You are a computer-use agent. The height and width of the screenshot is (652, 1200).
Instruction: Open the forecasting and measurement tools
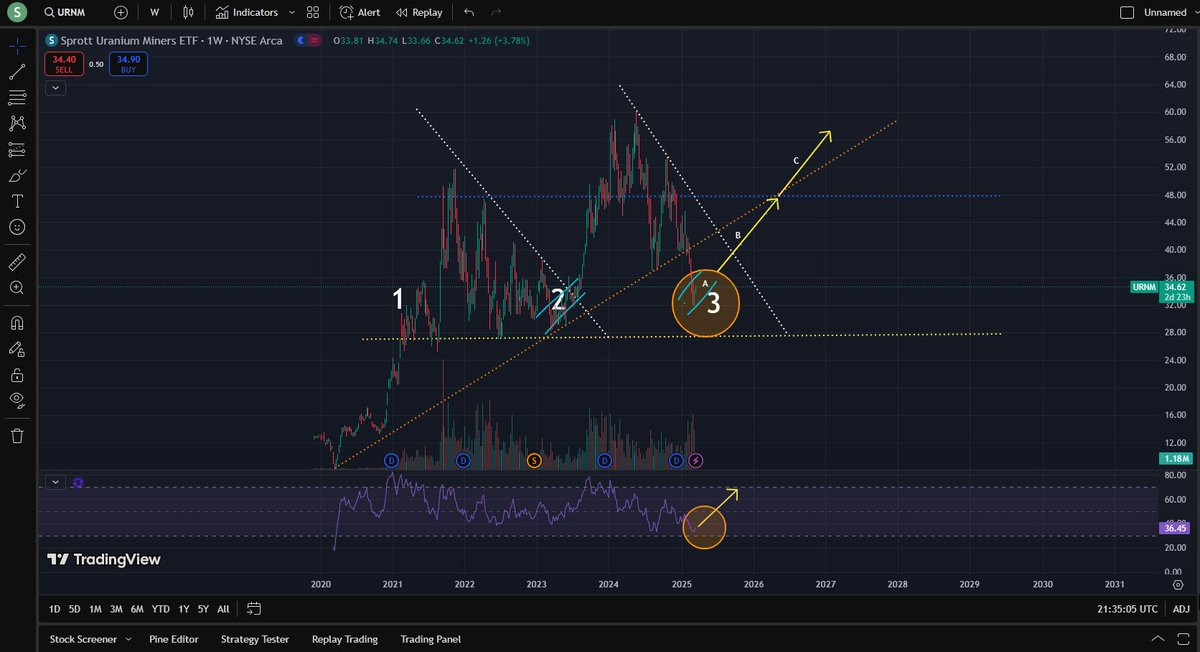[x=17, y=150]
